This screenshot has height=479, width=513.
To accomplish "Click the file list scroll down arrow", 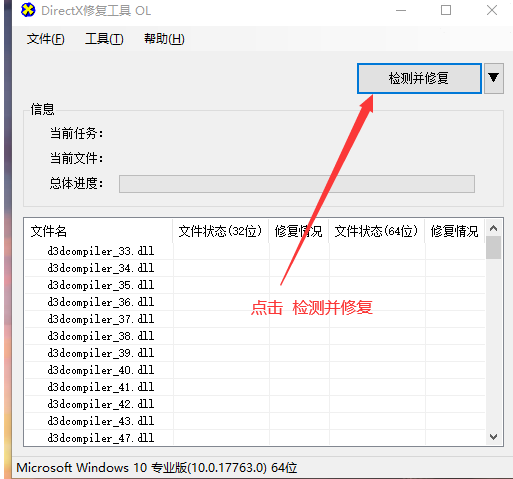I will 494,436.
